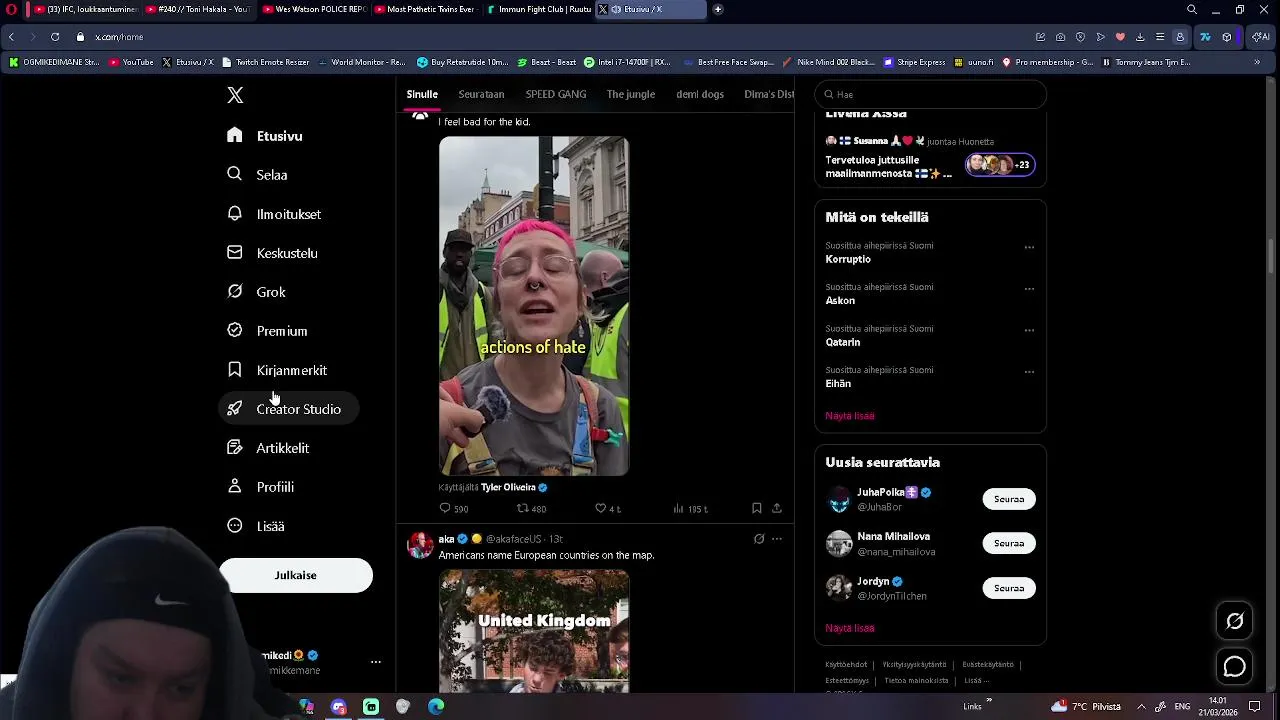1280x720 pixels.
Task: Open floating Grok button
Action: coord(1235,621)
